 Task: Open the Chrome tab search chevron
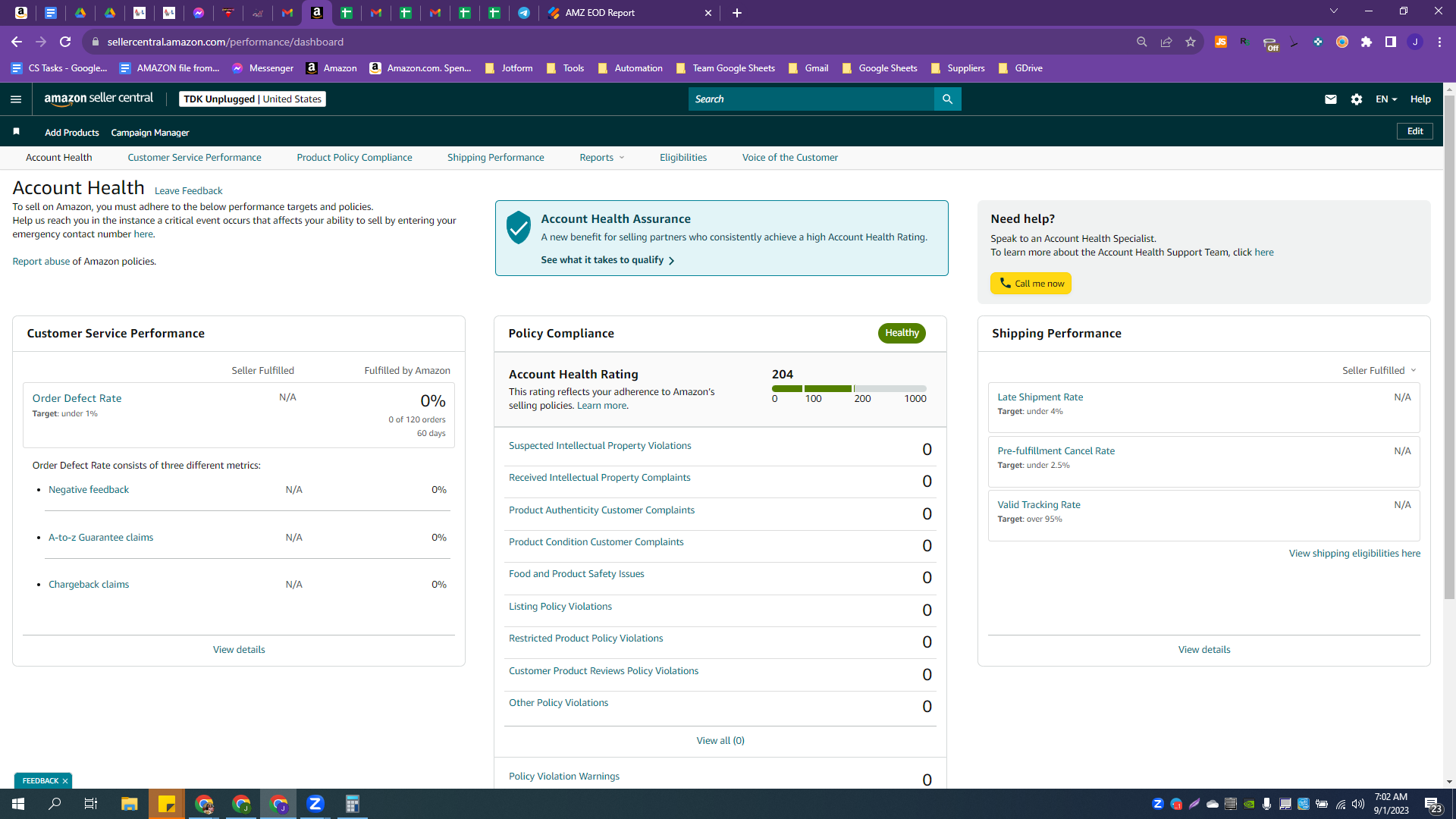click(x=1334, y=11)
